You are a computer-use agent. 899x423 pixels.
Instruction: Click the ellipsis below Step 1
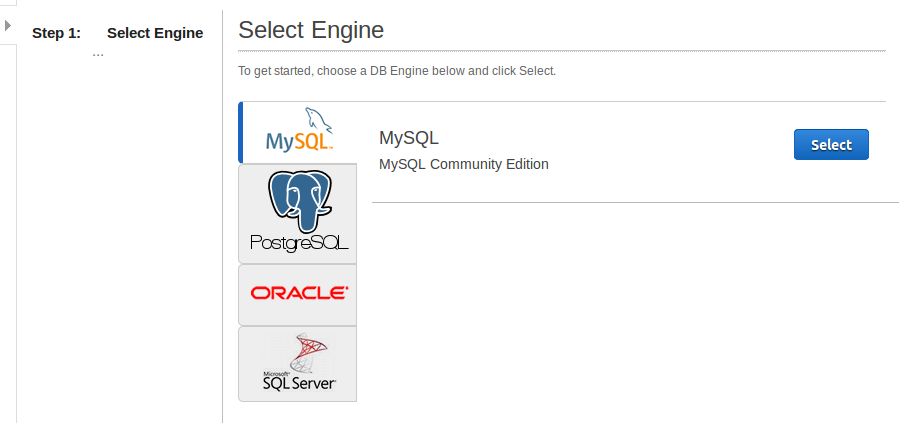(x=98, y=54)
